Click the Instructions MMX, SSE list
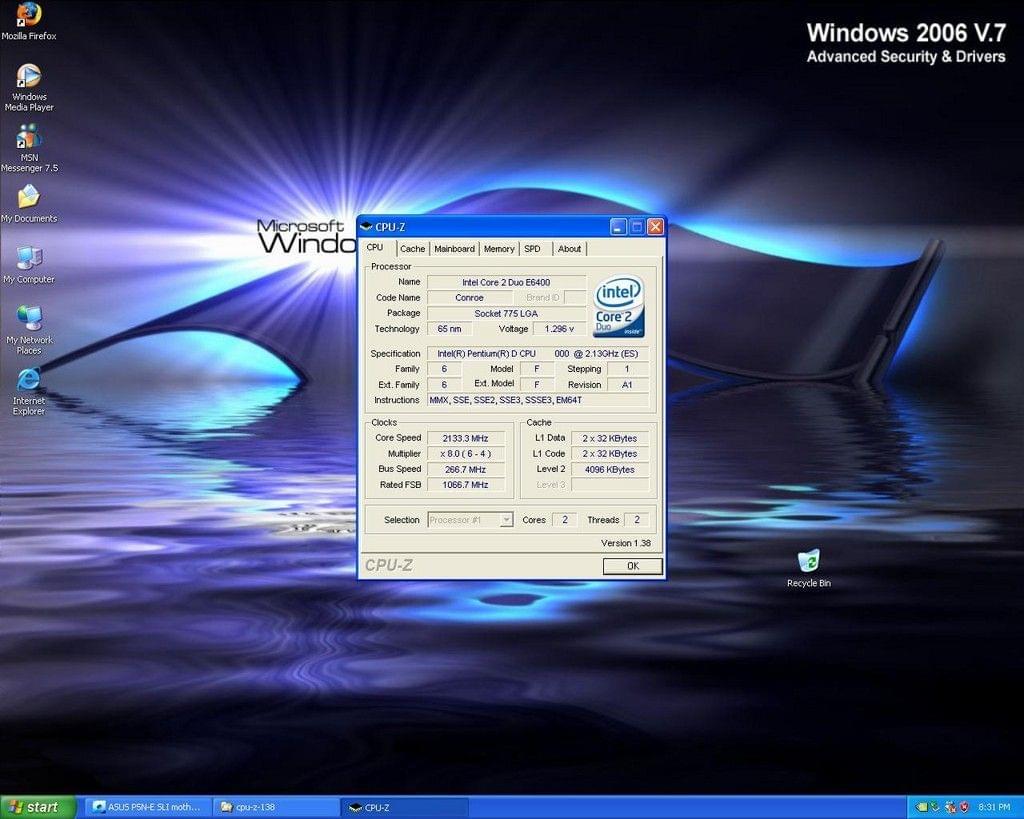Viewport: 1024px width, 819px height. (537, 400)
